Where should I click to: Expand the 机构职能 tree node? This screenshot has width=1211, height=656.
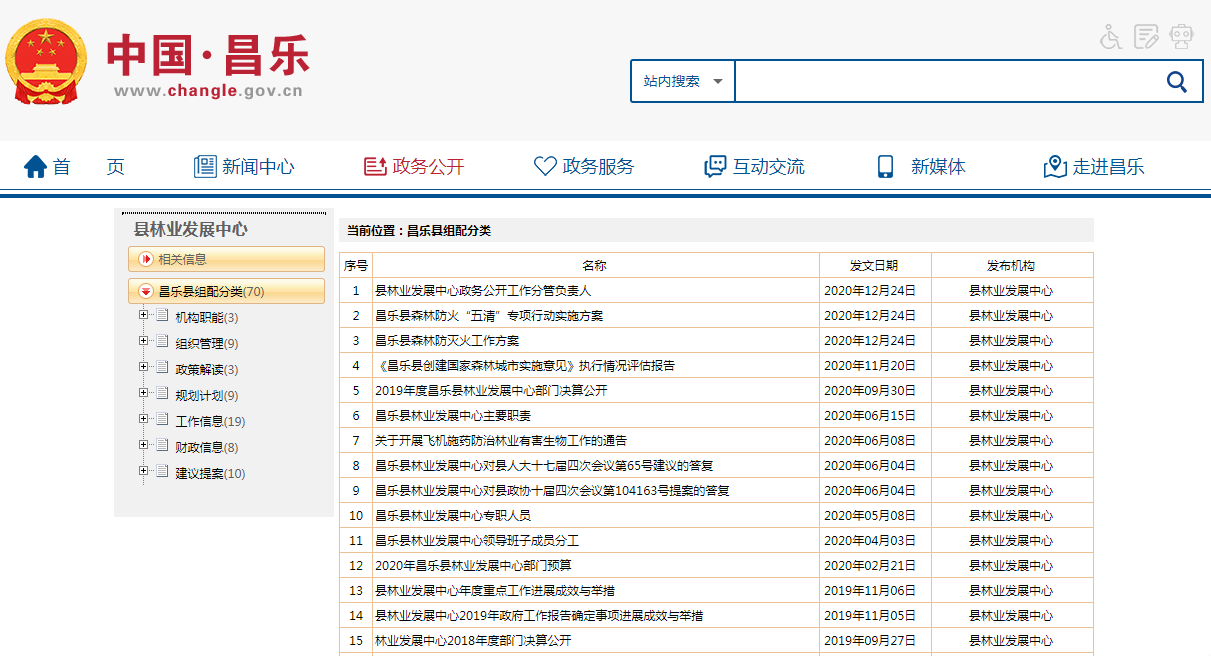pyautogui.click(x=144, y=316)
